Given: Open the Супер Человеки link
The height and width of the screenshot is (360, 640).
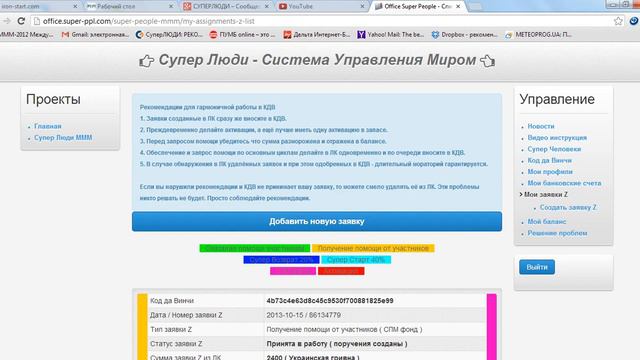Looking at the screenshot, I should pyautogui.click(x=554, y=149).
